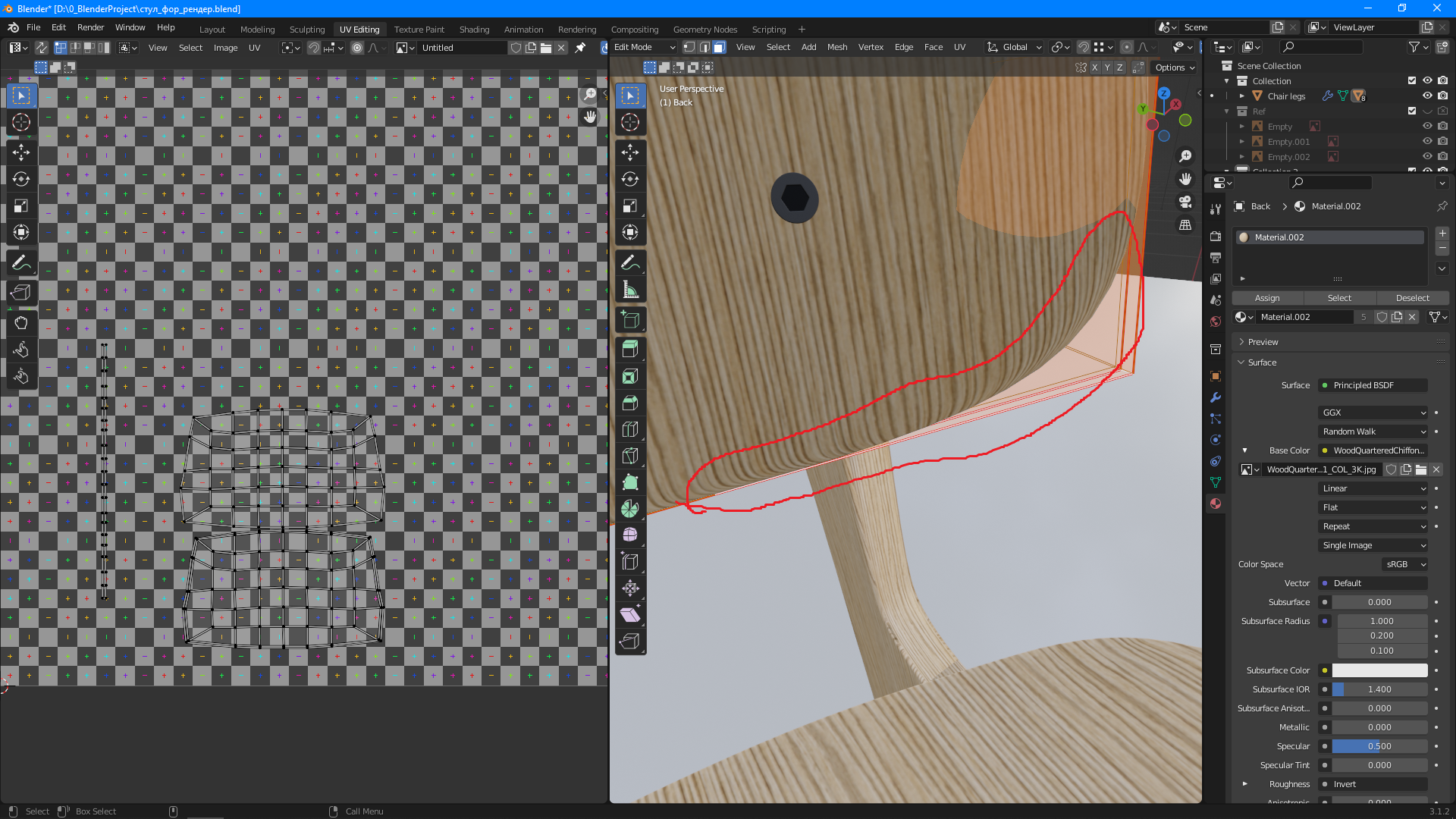Open the GGX distribution dropdown
The height and width of the screenshot is (819, 1456).
(1373, 413)
